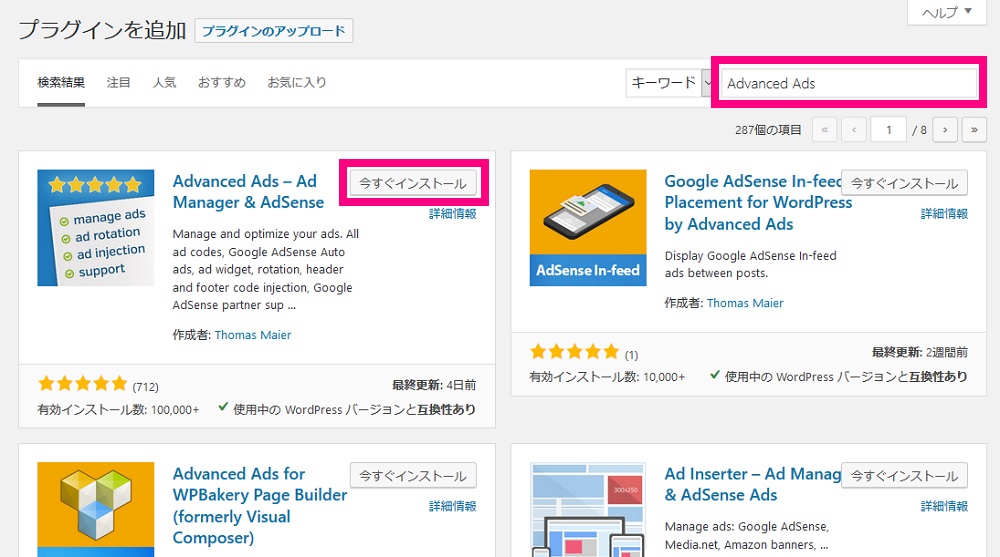The image size is (1000, 557).
Task: Open 詳細情報 for Advanced Ads Ad Manager
Action: pyautogui.click(x=453, y=214)
